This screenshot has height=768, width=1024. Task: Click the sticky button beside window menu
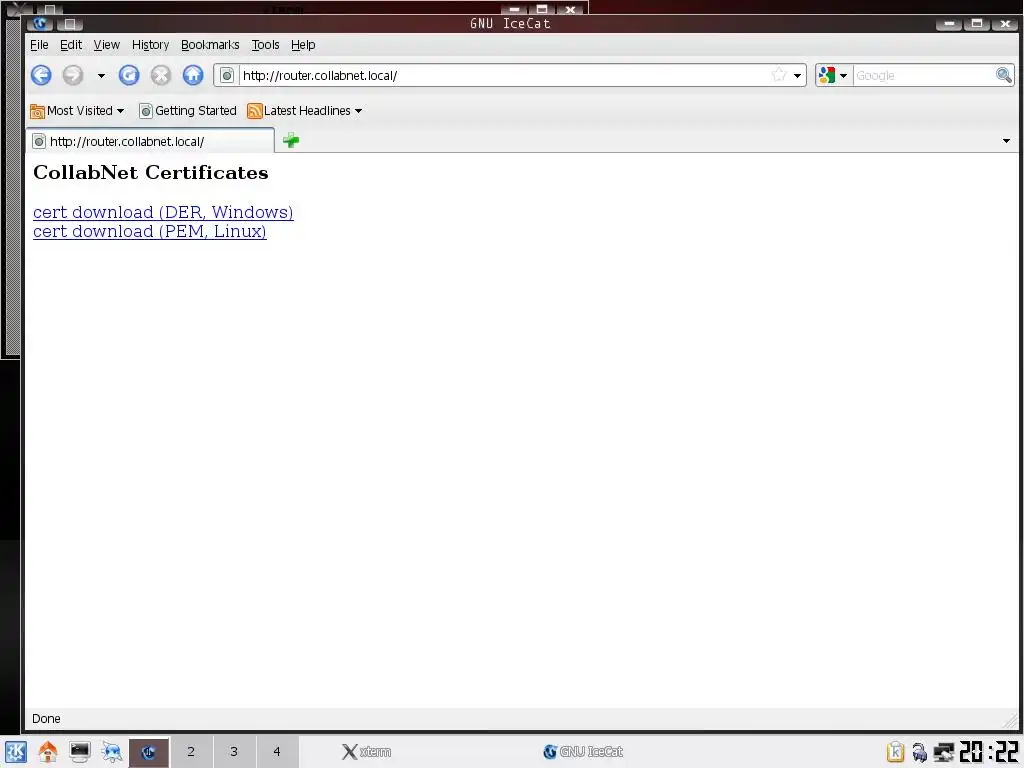click(x=70, y=24)
